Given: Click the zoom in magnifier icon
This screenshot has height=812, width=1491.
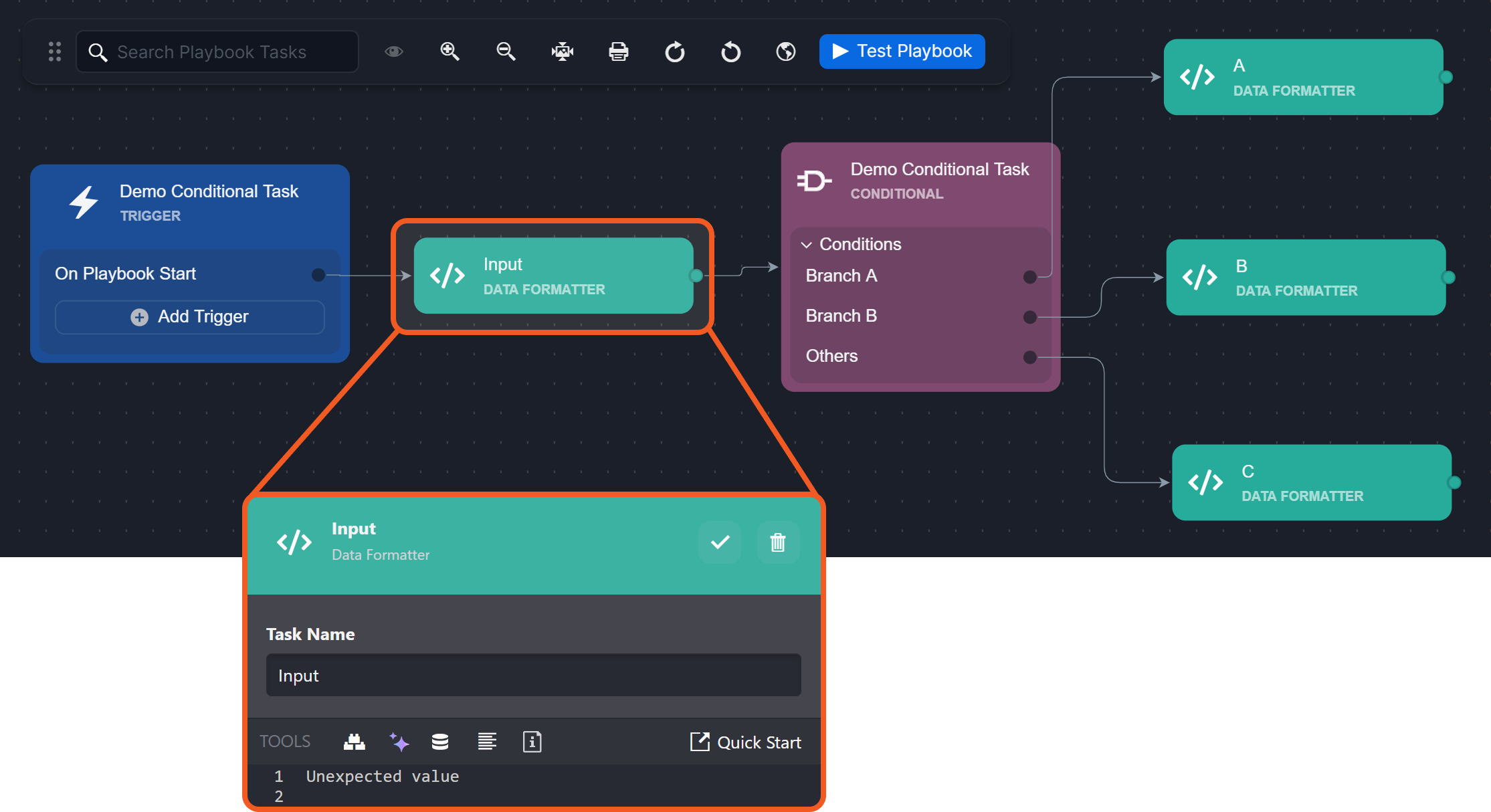Looking at the screenshot, I should pos(450,52).
